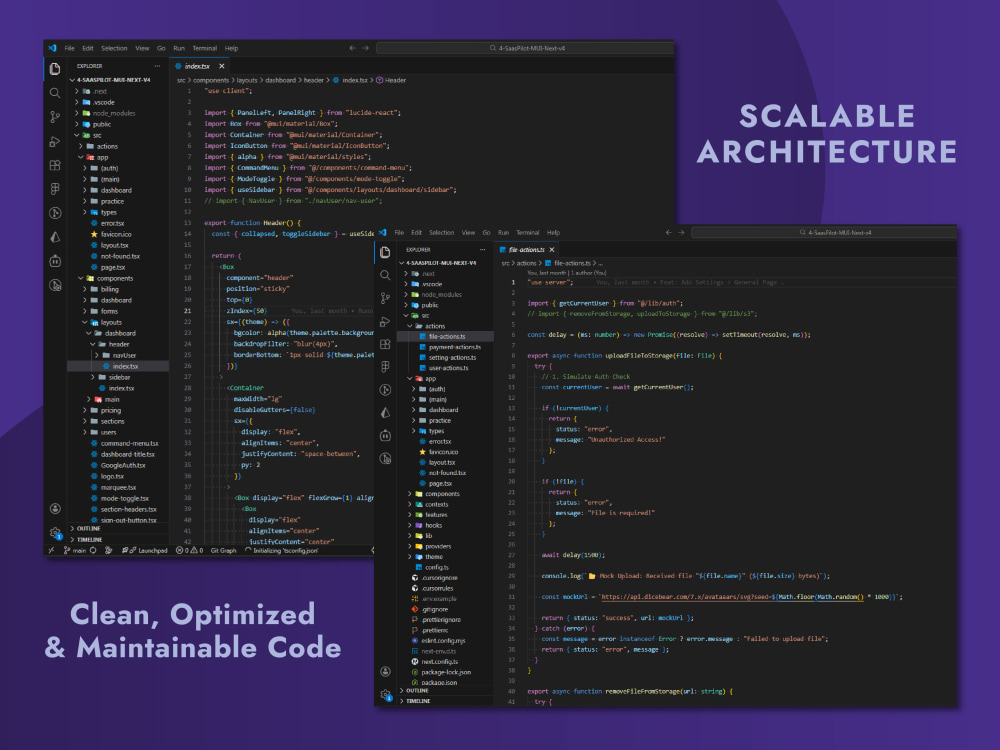The height and width of the screenshot is (750, 1000).
Task: Click Git Graph in back window status bar
Action: point(223,550)
